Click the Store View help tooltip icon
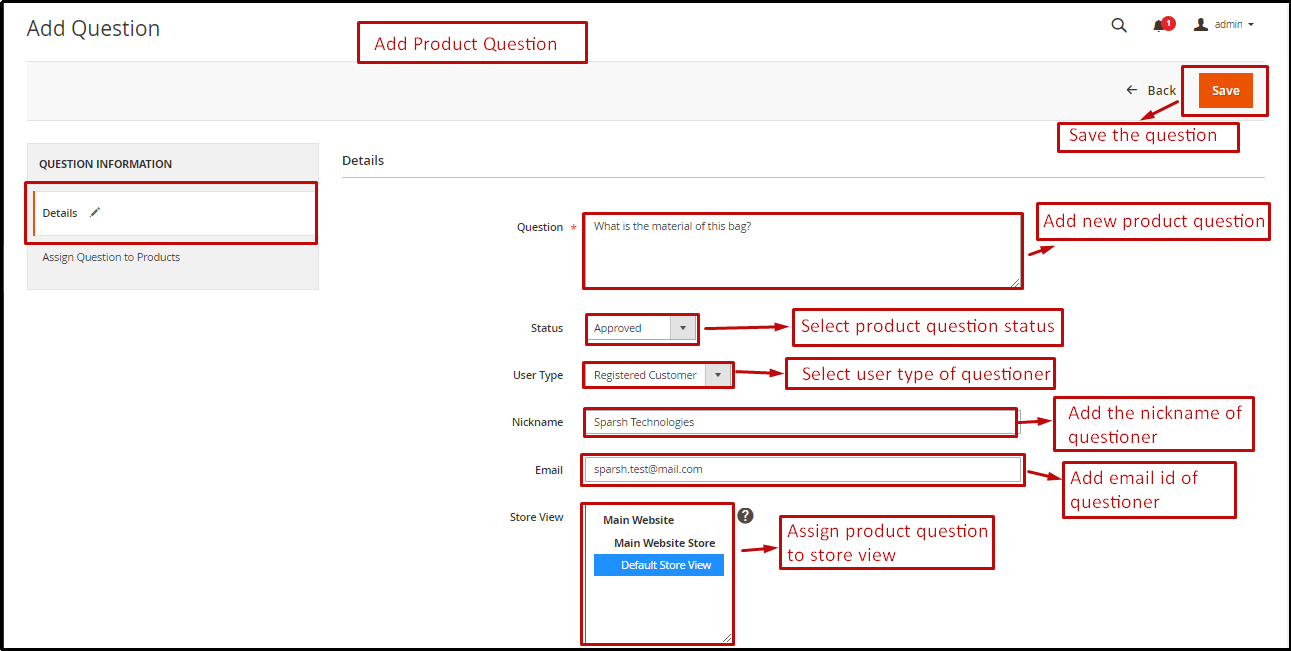The width and height of the screenshot is (1291, 651). (x=745, y=515)
